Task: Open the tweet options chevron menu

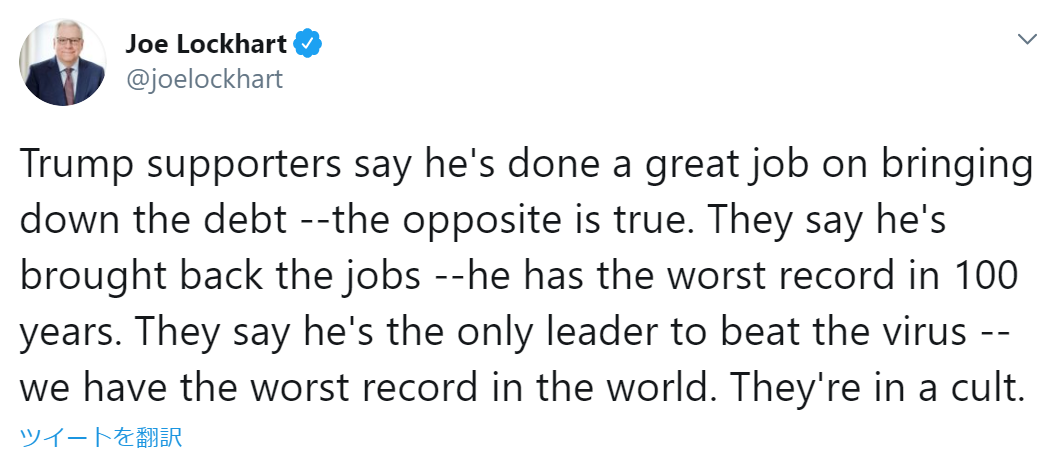Action: 1026,39
